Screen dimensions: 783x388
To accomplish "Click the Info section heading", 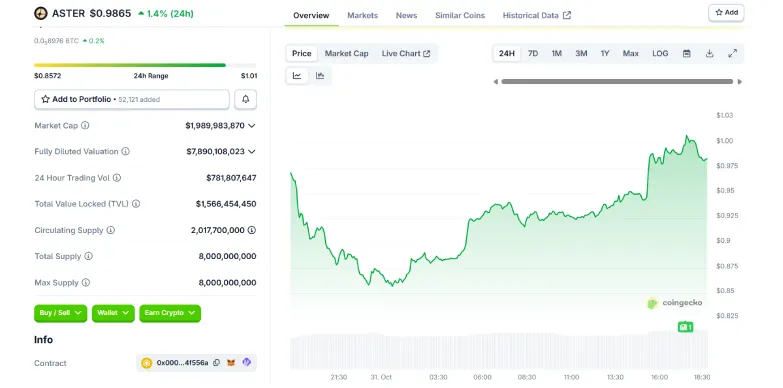I will (43, 340).
